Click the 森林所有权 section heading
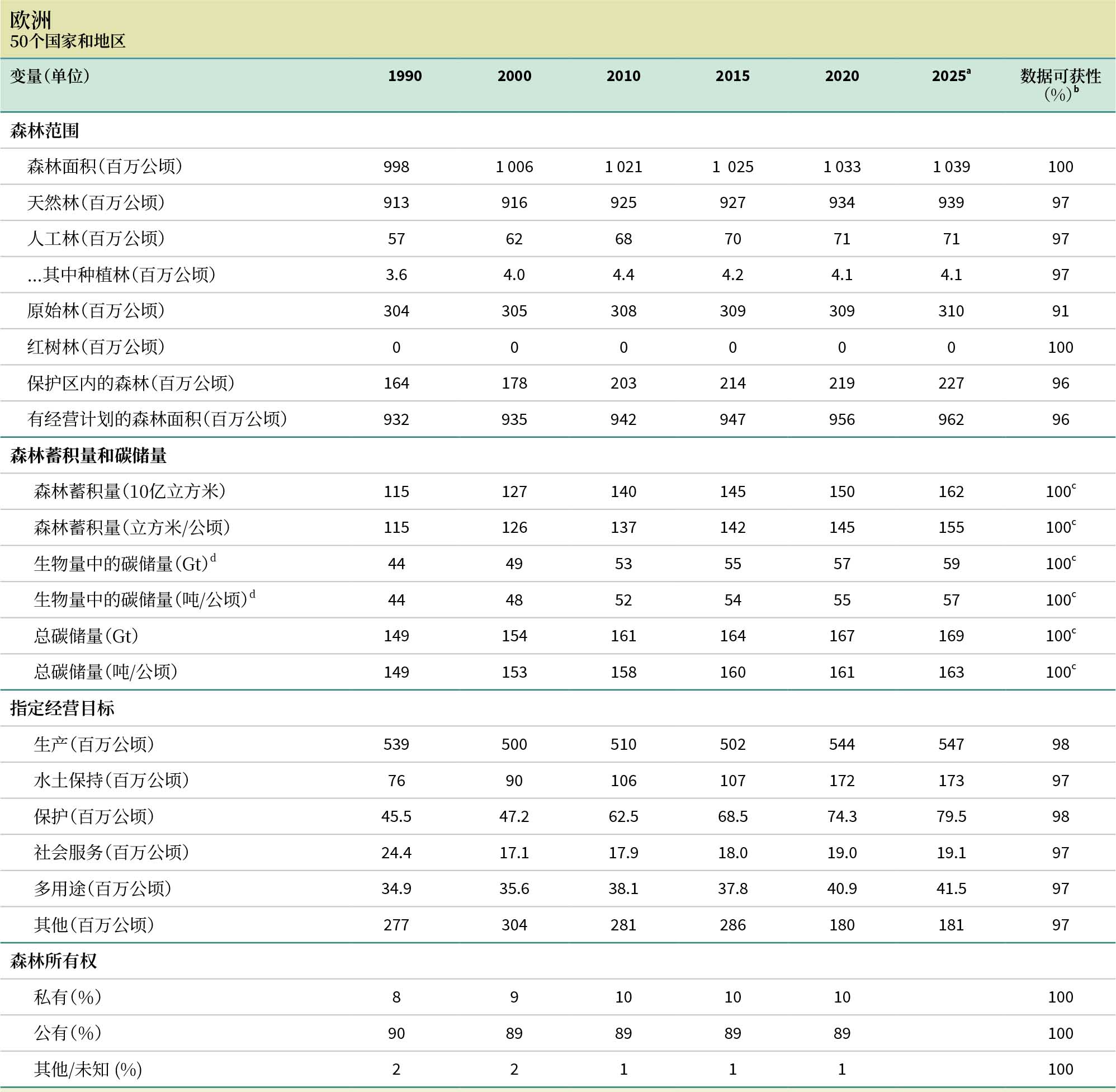This screenshot has width=1116, height=1092. point(53,961)
